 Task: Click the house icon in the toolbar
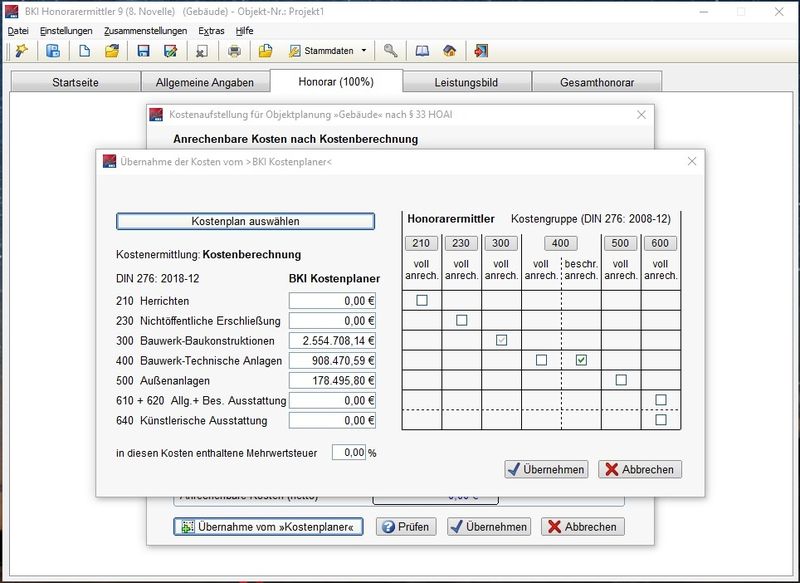click(450, 51)
